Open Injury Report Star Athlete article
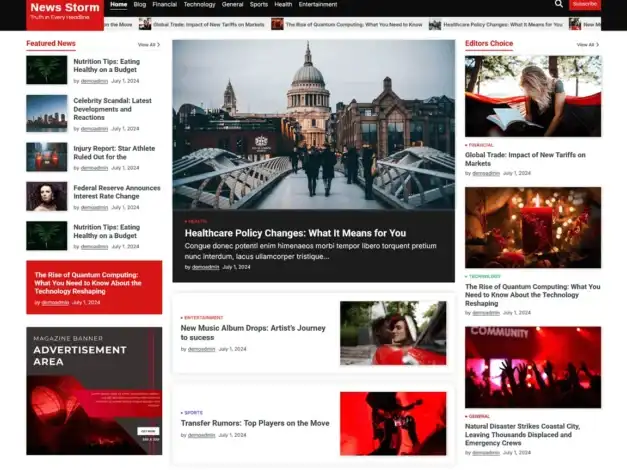This screenshot has height=470, width=627. (114, 152)
